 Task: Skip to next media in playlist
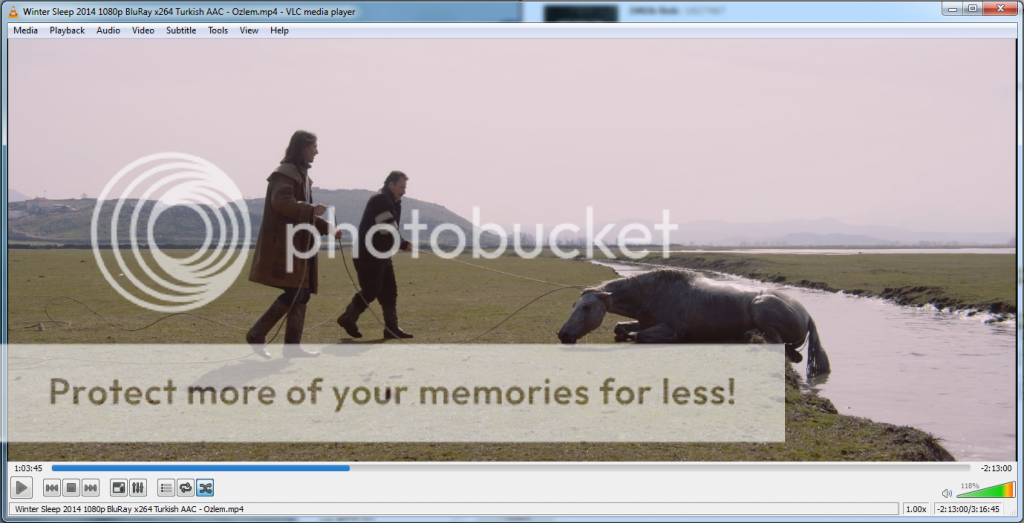[90, 487]
